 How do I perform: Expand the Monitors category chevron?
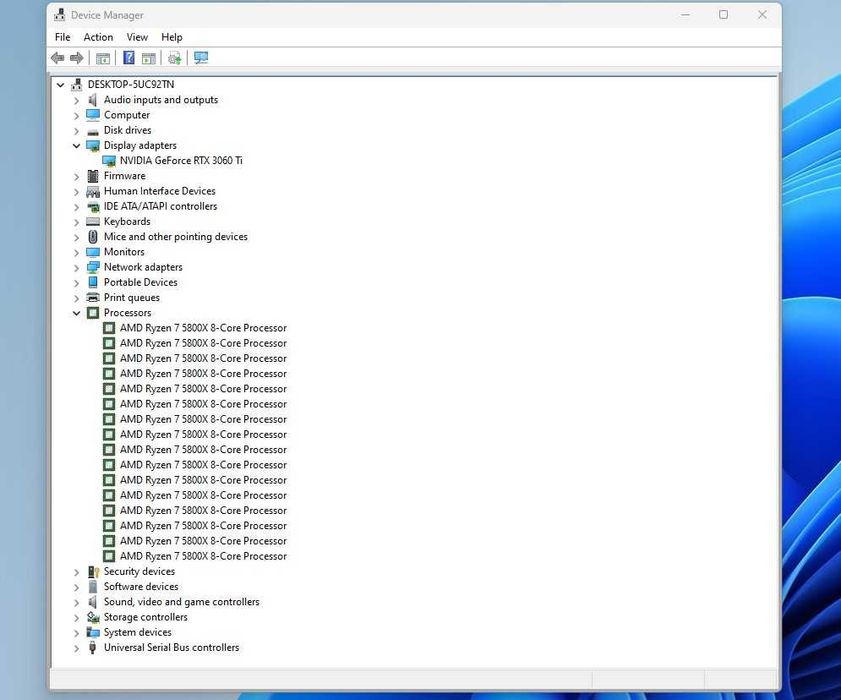(x=76, y=252)
